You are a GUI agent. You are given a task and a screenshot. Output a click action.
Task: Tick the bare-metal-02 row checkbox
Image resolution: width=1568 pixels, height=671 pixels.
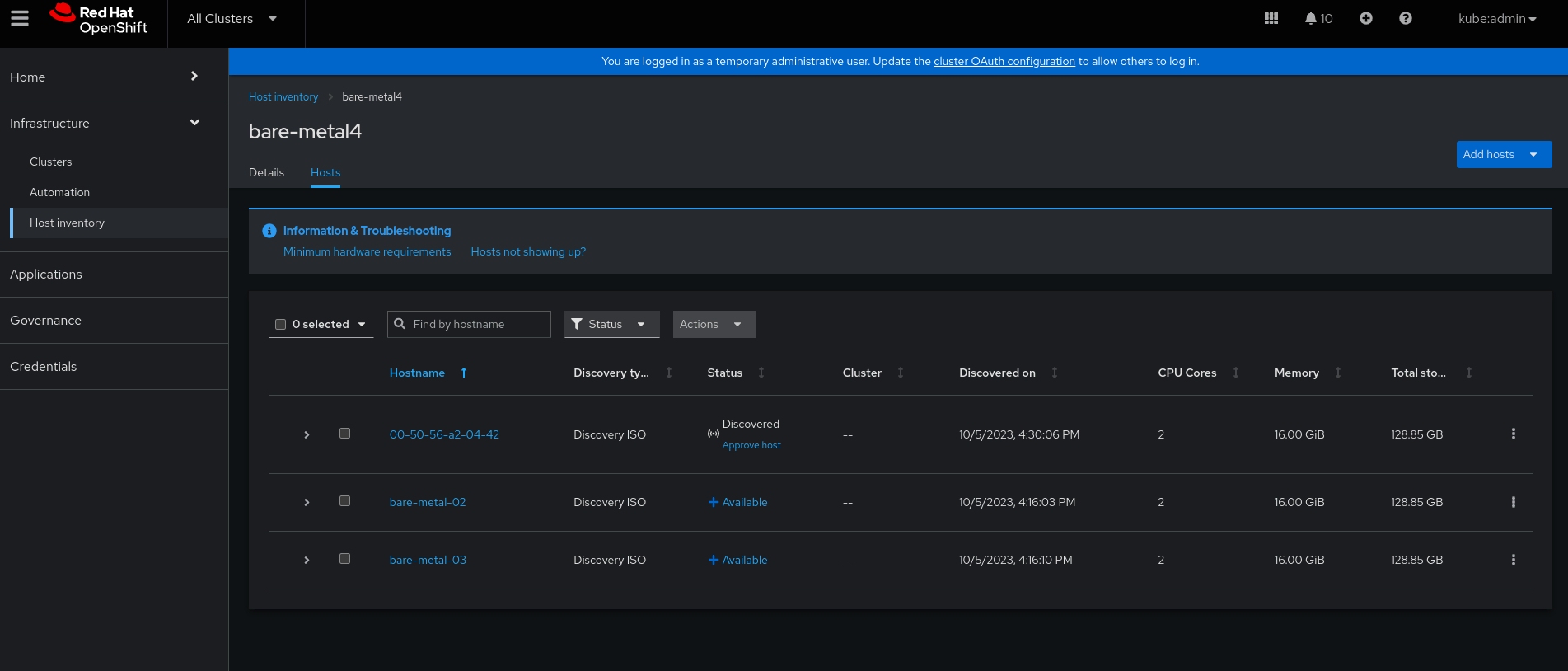pyautogui.click(x=344, y=501)
